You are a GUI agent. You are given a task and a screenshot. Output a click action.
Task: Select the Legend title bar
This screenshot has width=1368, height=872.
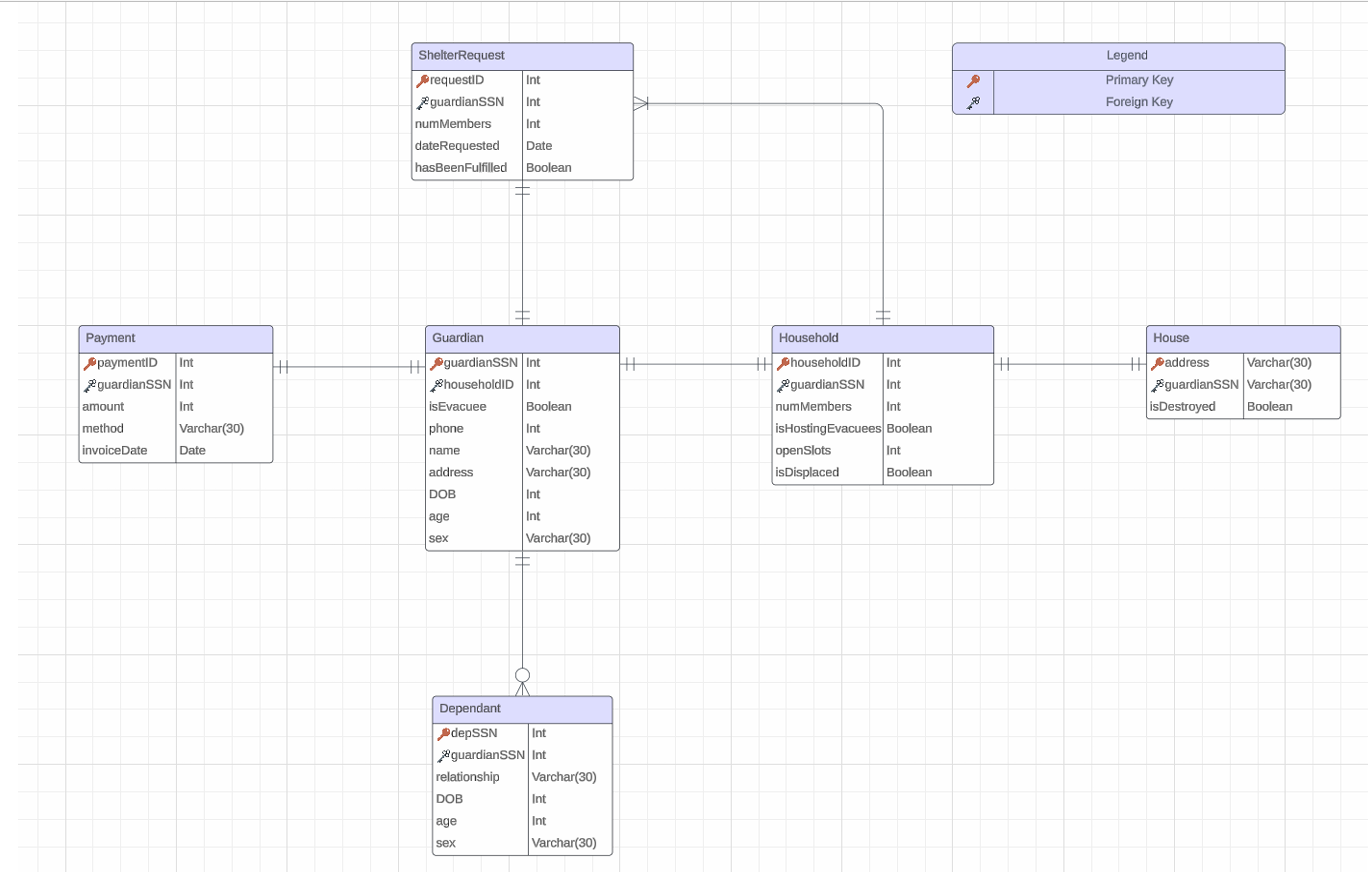click(1118, 56)
